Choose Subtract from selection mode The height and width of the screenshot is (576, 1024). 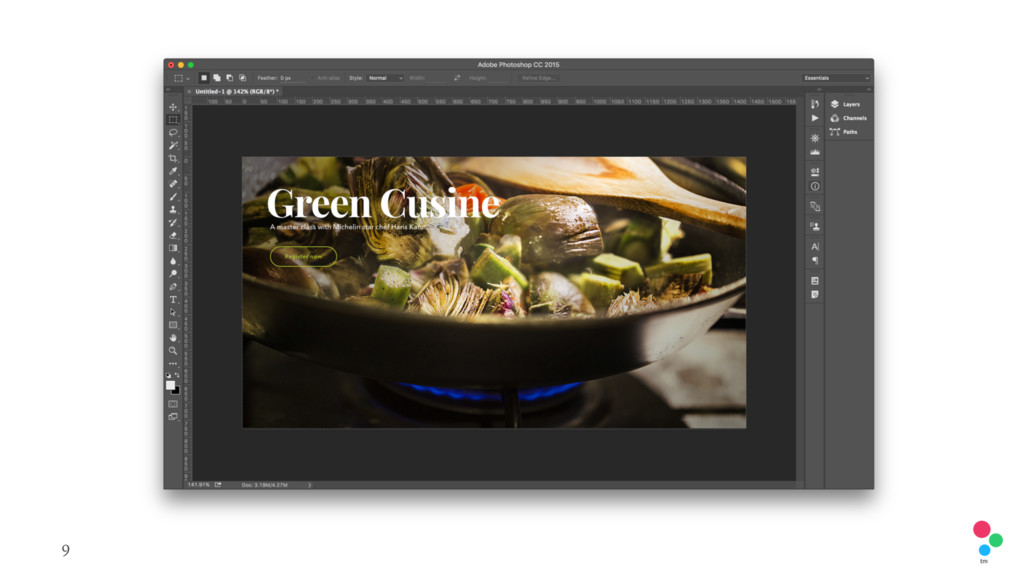tap(229, 78)
